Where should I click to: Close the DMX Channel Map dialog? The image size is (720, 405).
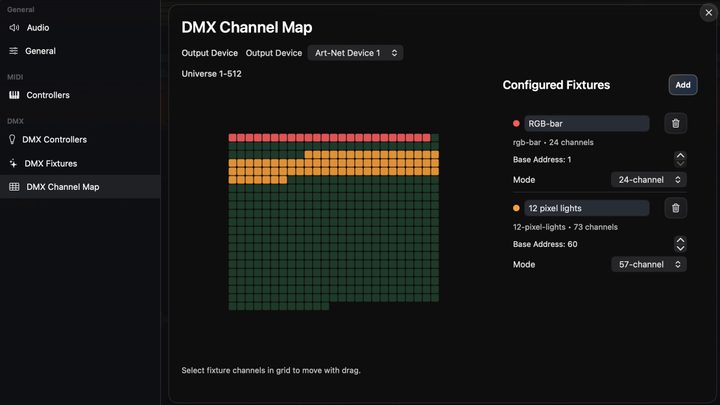[x=709, y=13]
